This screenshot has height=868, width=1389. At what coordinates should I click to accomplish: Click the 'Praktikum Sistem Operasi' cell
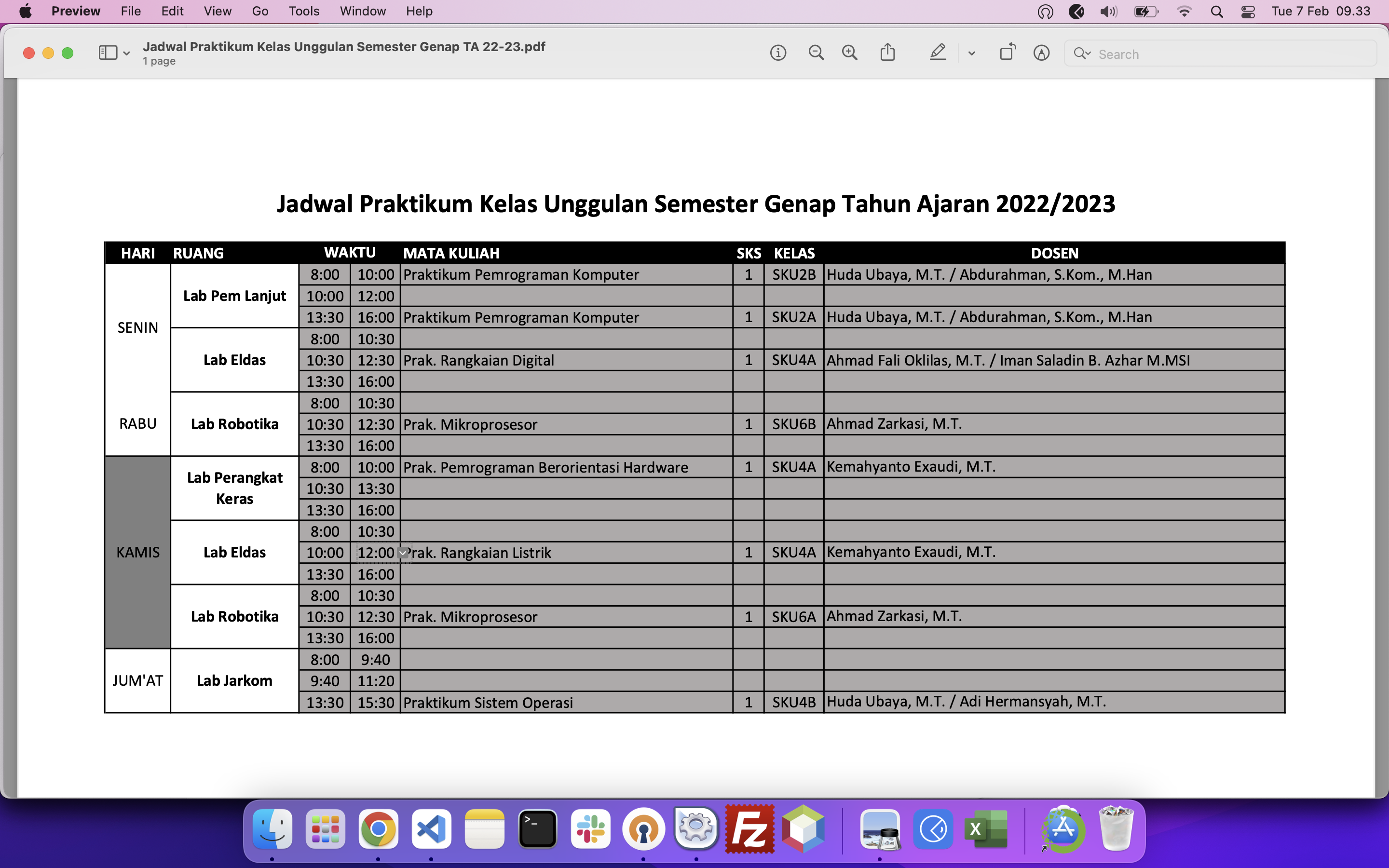point(567,703)
